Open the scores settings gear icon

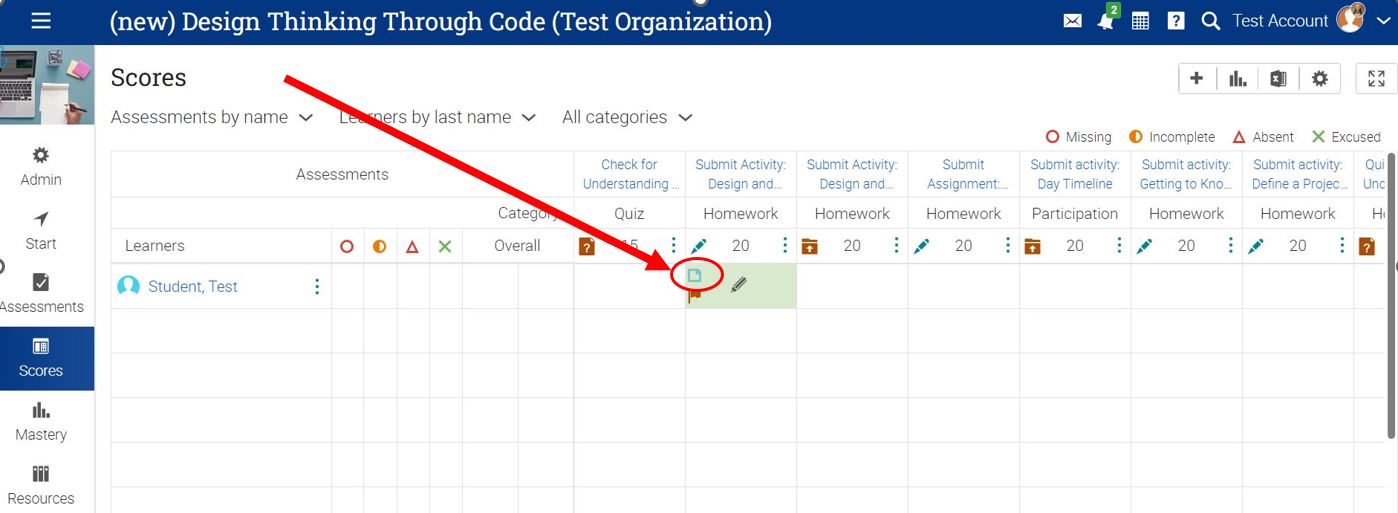tap(1320, 79)
